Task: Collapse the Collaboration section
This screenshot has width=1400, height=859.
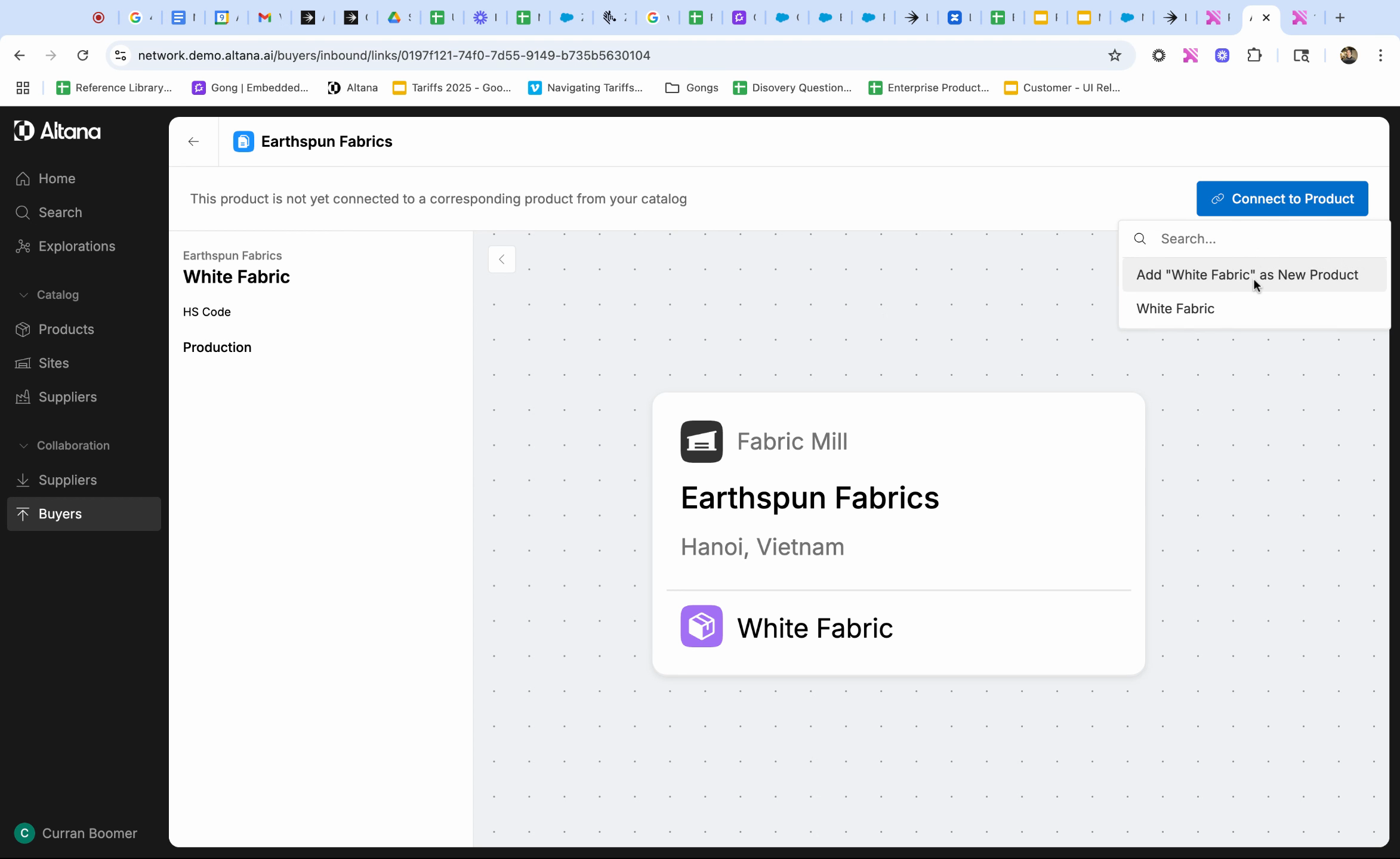Action: 24,446
